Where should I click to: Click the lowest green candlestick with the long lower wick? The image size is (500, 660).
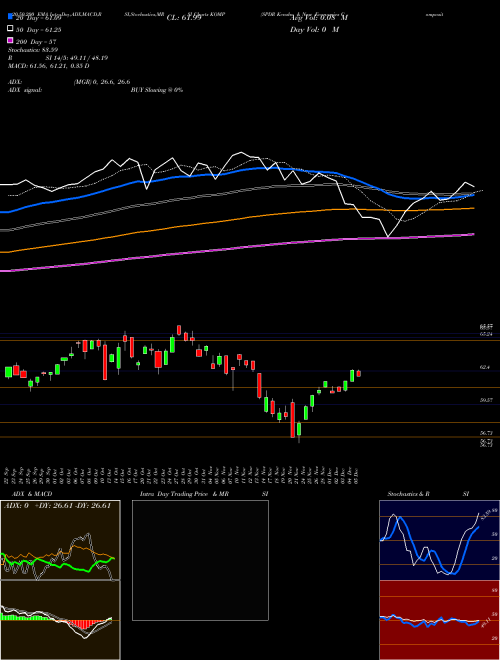coord(299,430)
